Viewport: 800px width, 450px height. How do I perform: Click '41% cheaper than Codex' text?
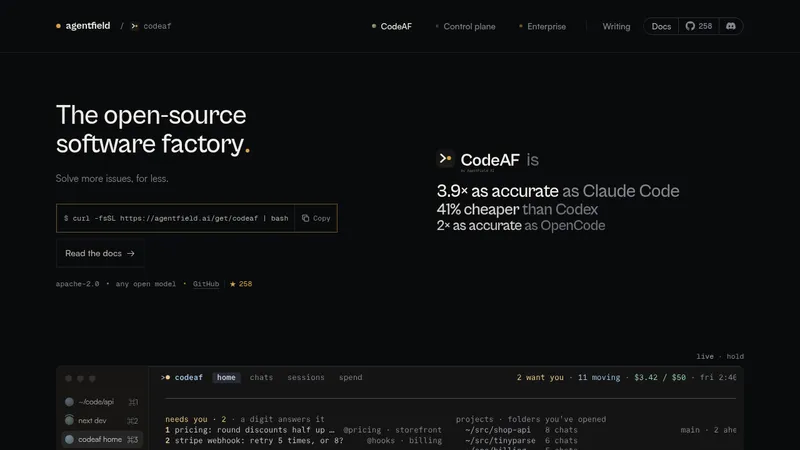pyautogui.click(x=517, y=209)
